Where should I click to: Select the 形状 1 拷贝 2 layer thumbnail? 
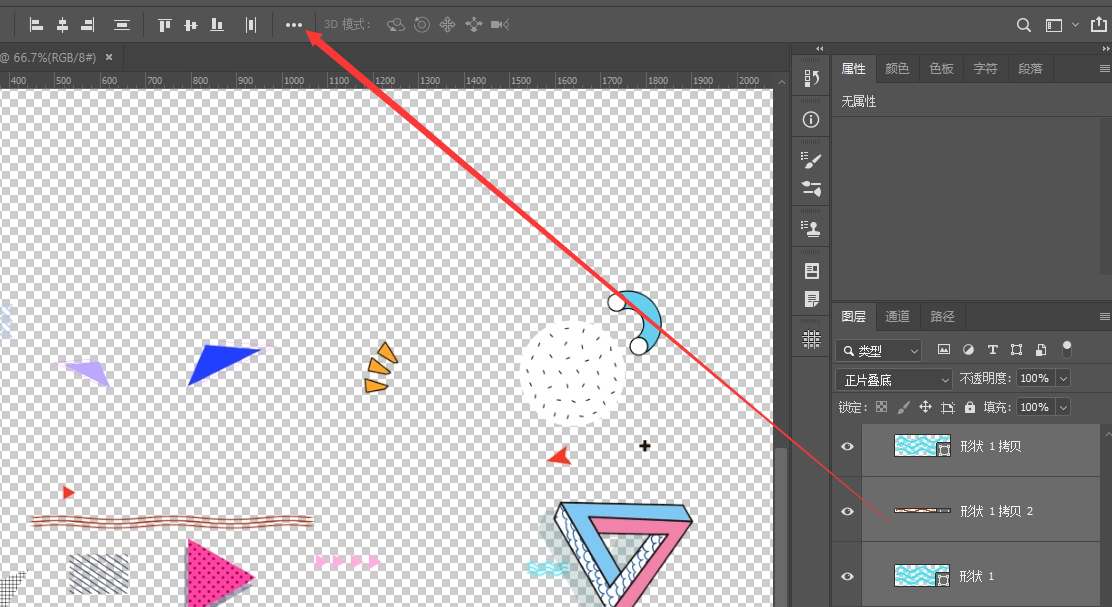click(x=922, y=511)
